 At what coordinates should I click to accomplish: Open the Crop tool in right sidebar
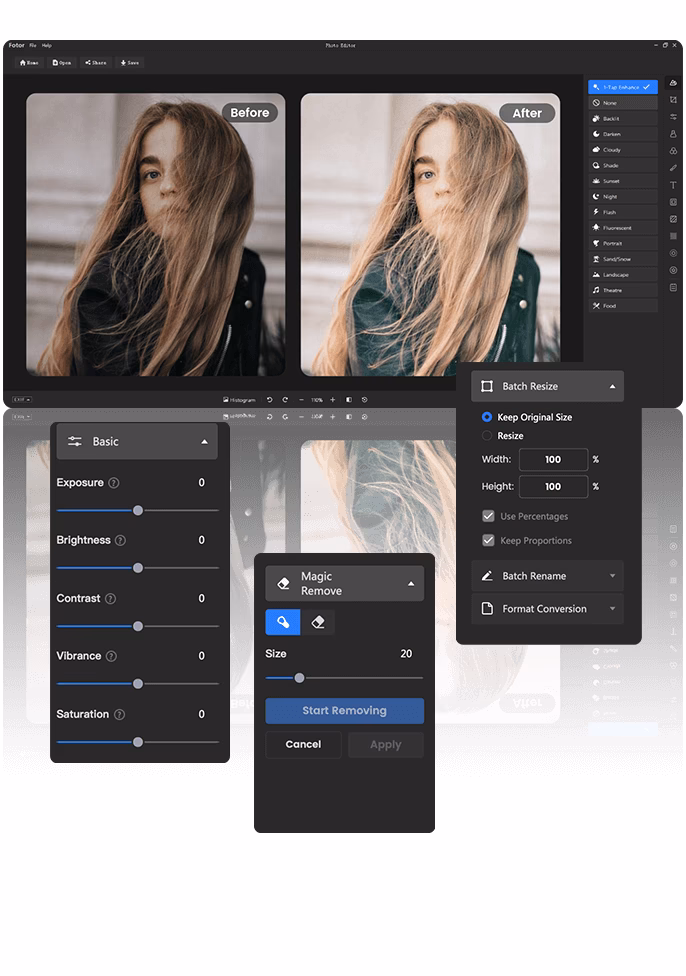coord(673,100)
